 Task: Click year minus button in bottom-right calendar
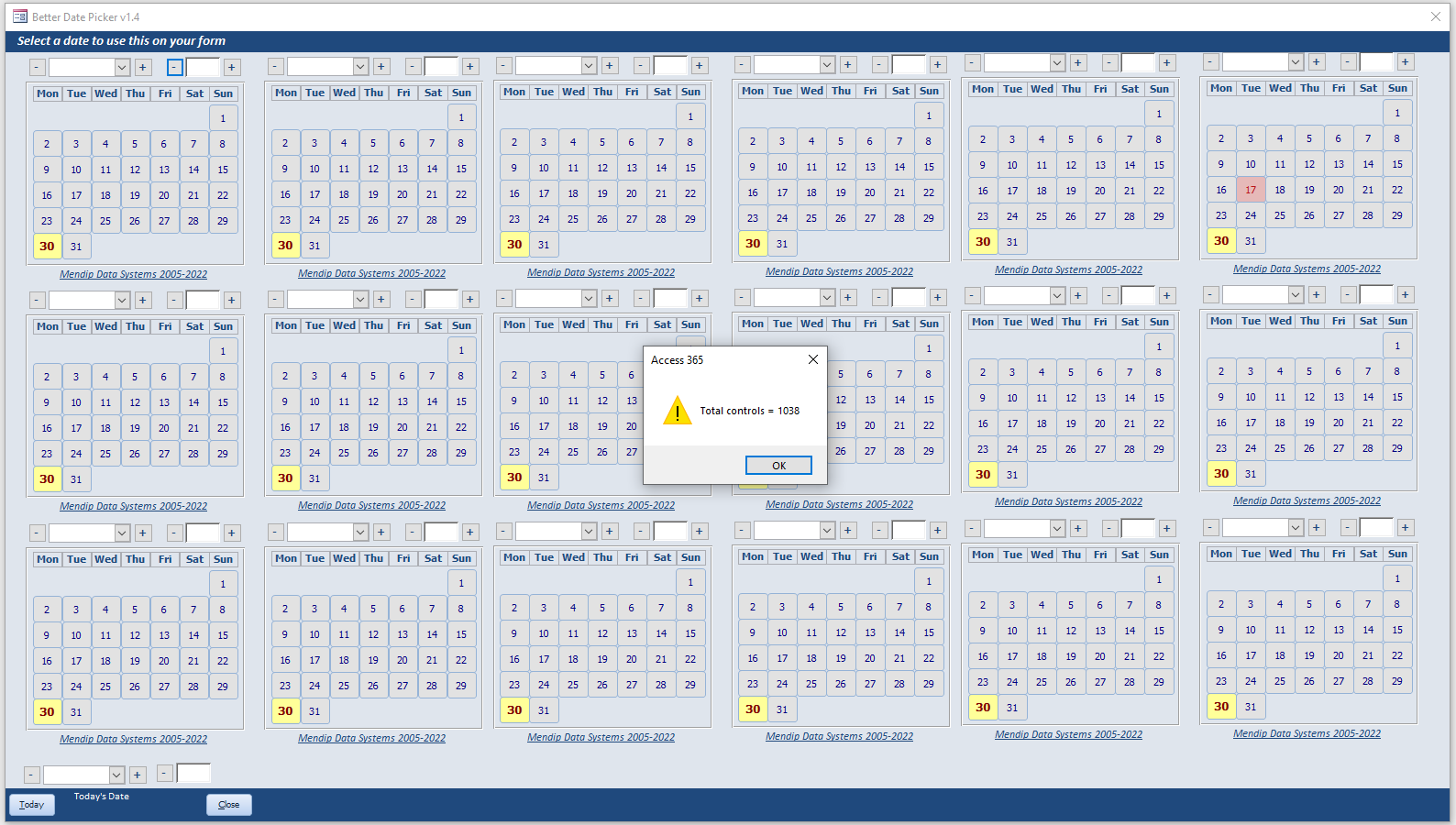(x=1348, y=528)
